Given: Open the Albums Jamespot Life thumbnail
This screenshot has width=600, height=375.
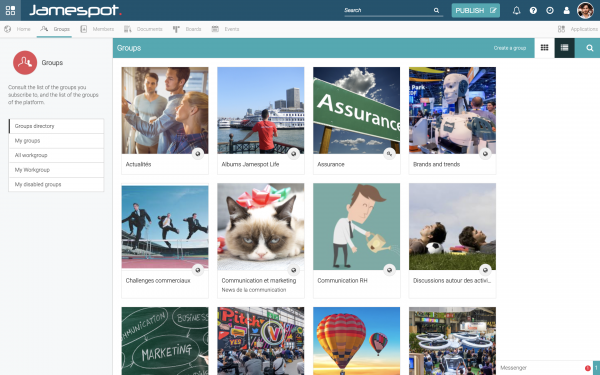Looking at the screenshot, I should pyautogui.click(x=261, y=111).
